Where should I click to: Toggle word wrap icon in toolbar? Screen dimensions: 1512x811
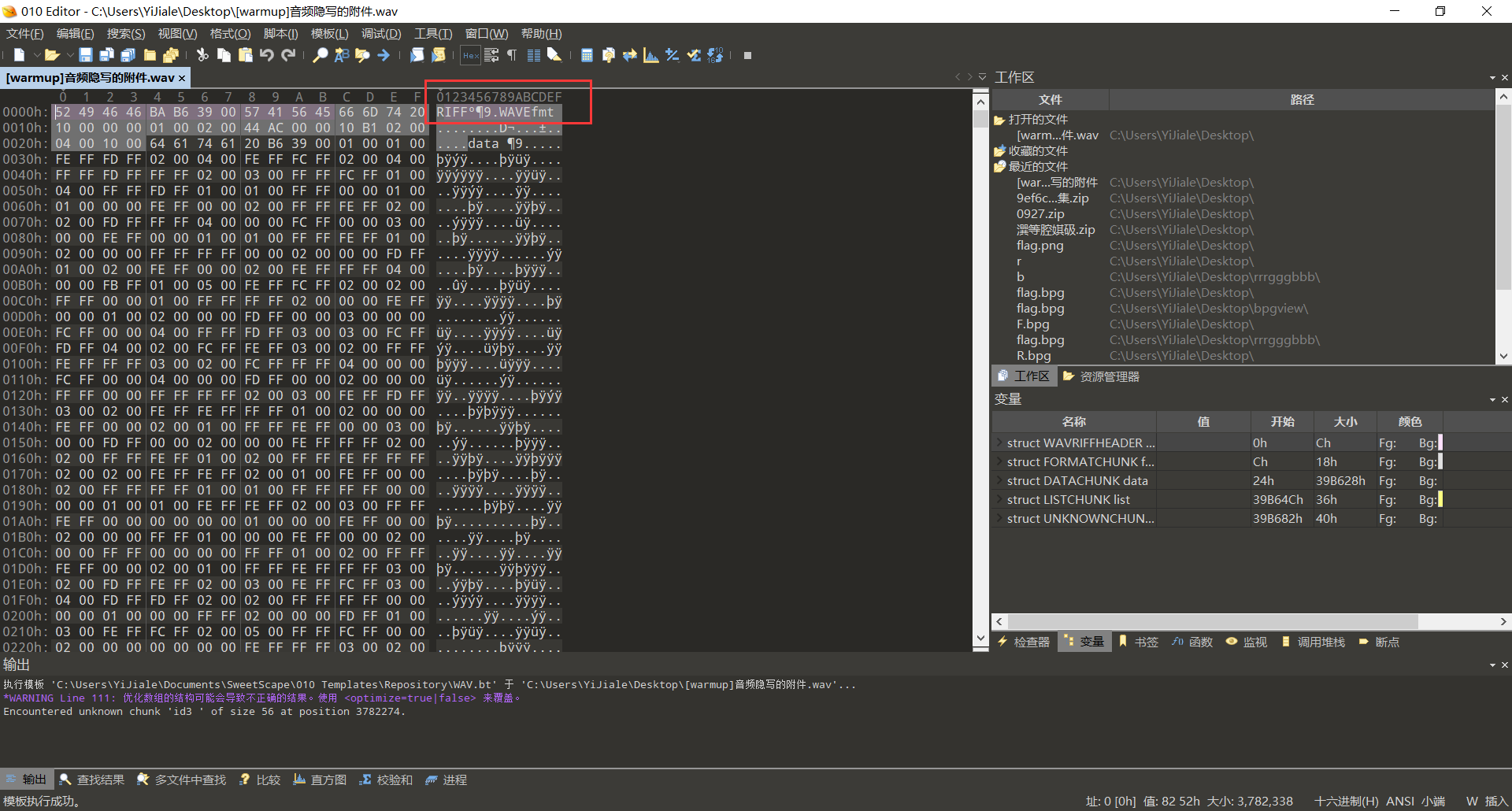pyautogui.click(x=491, y=55)
